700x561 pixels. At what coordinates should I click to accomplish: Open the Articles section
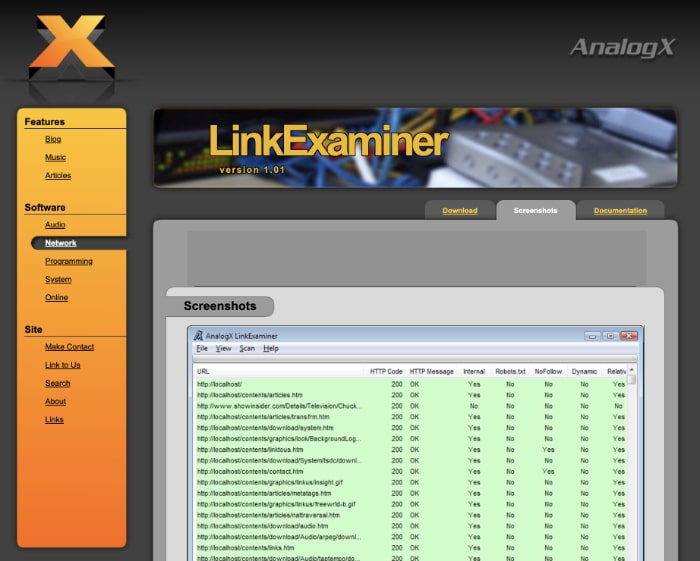pyautogui.click(x=58, y=175)
